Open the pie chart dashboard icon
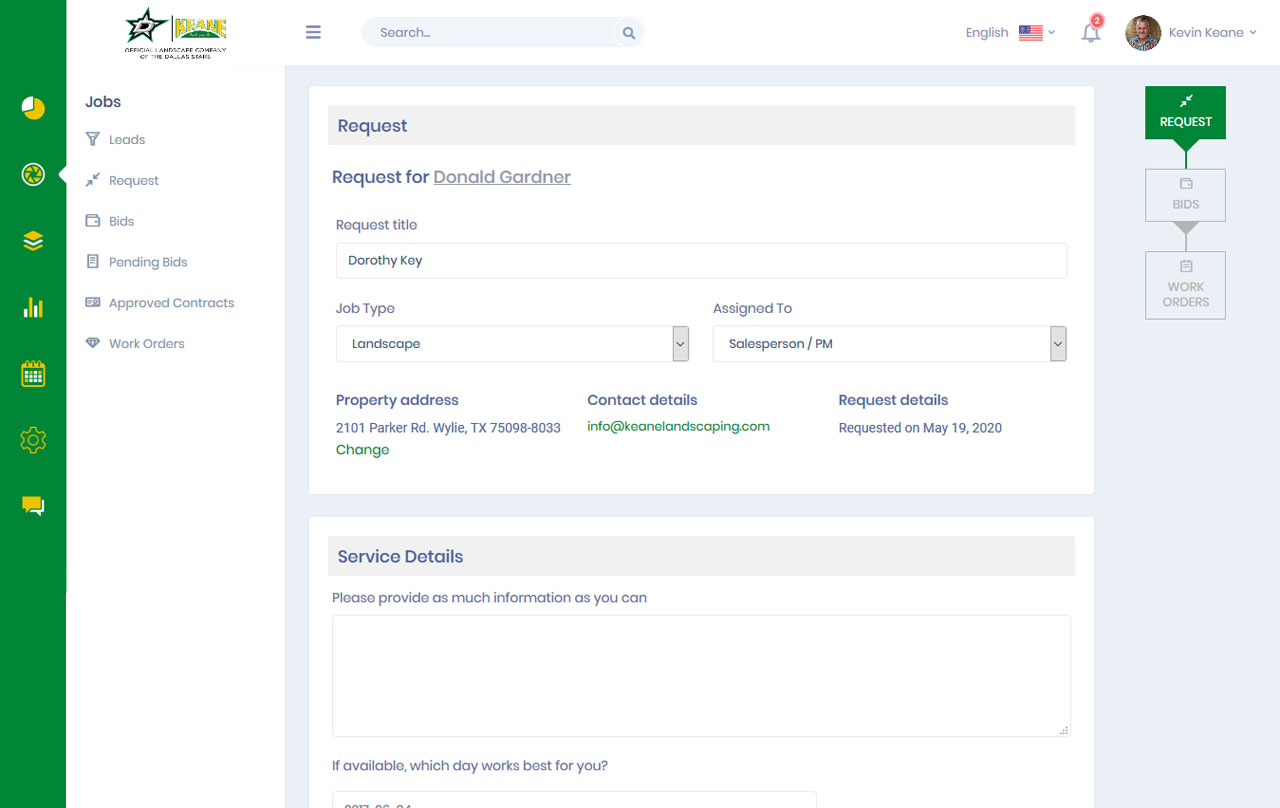Viewport: 1280px width, 808px height. click(33, 108)
